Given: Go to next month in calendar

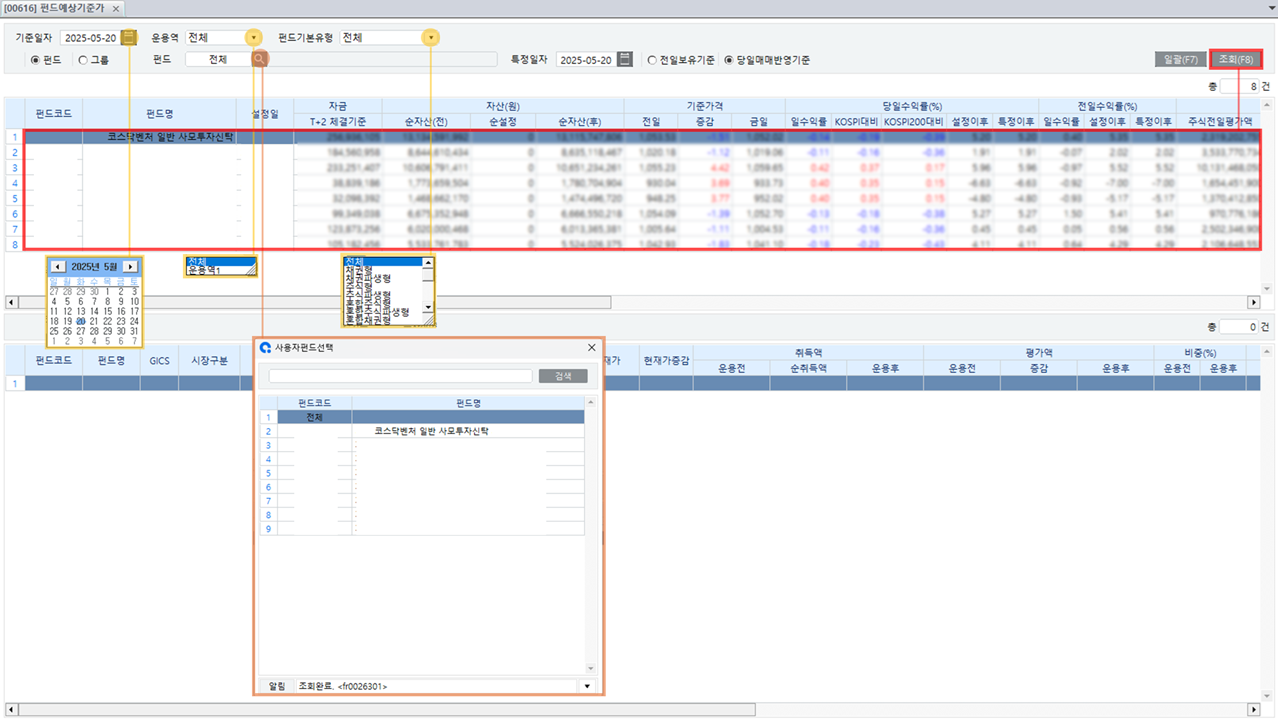Looking at the screenshot, I should [130, 267].
